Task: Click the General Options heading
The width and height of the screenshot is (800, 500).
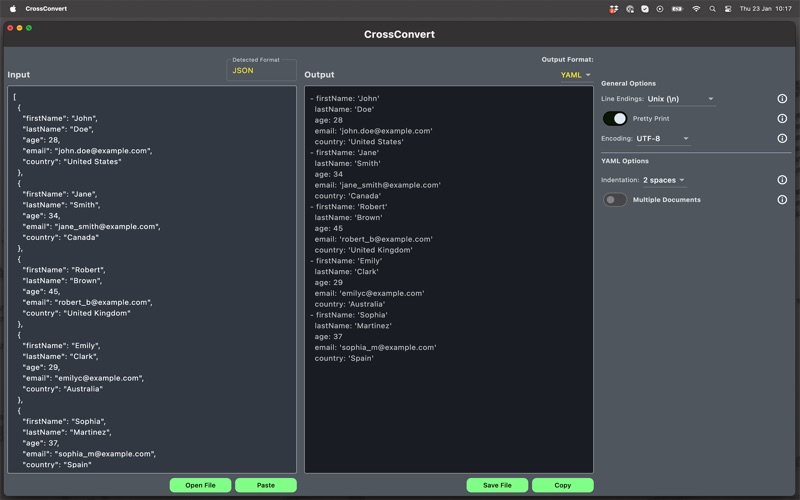Action: [628, 84]
